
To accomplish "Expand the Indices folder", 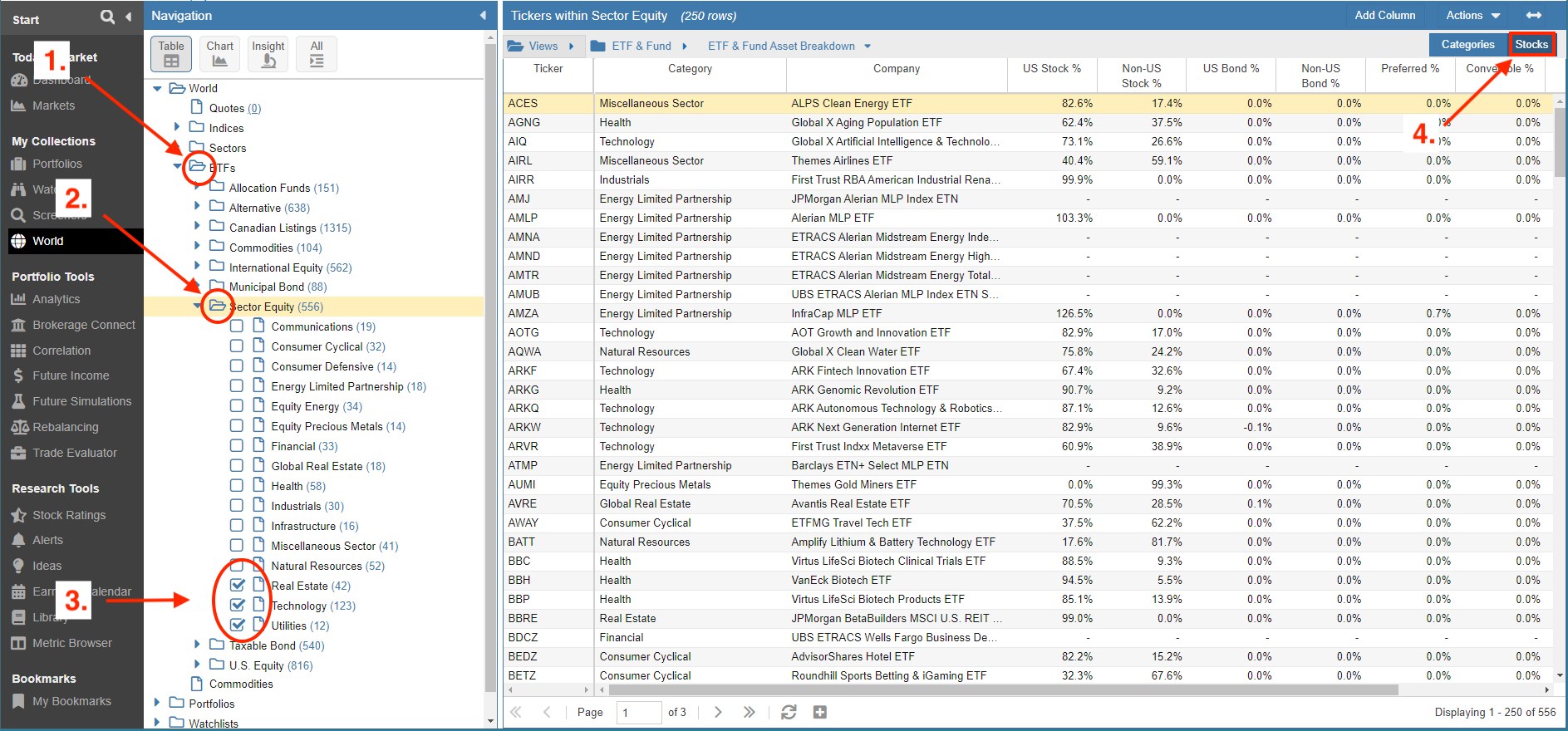I will [177, 127].
